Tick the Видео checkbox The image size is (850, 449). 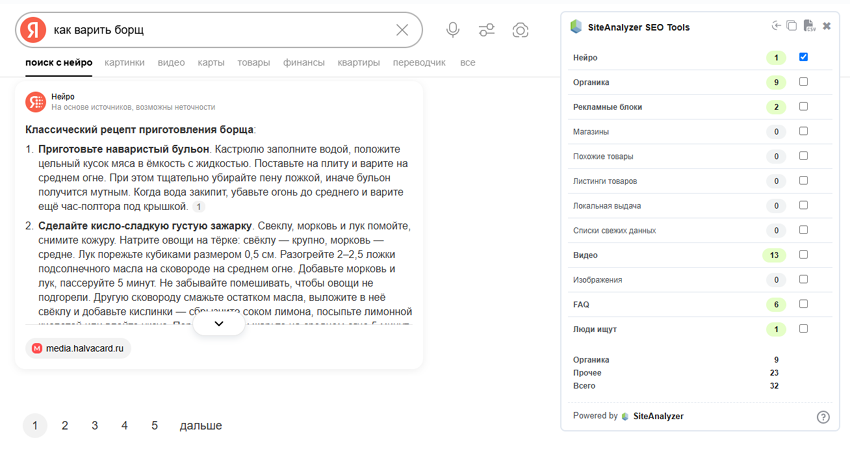803,255
